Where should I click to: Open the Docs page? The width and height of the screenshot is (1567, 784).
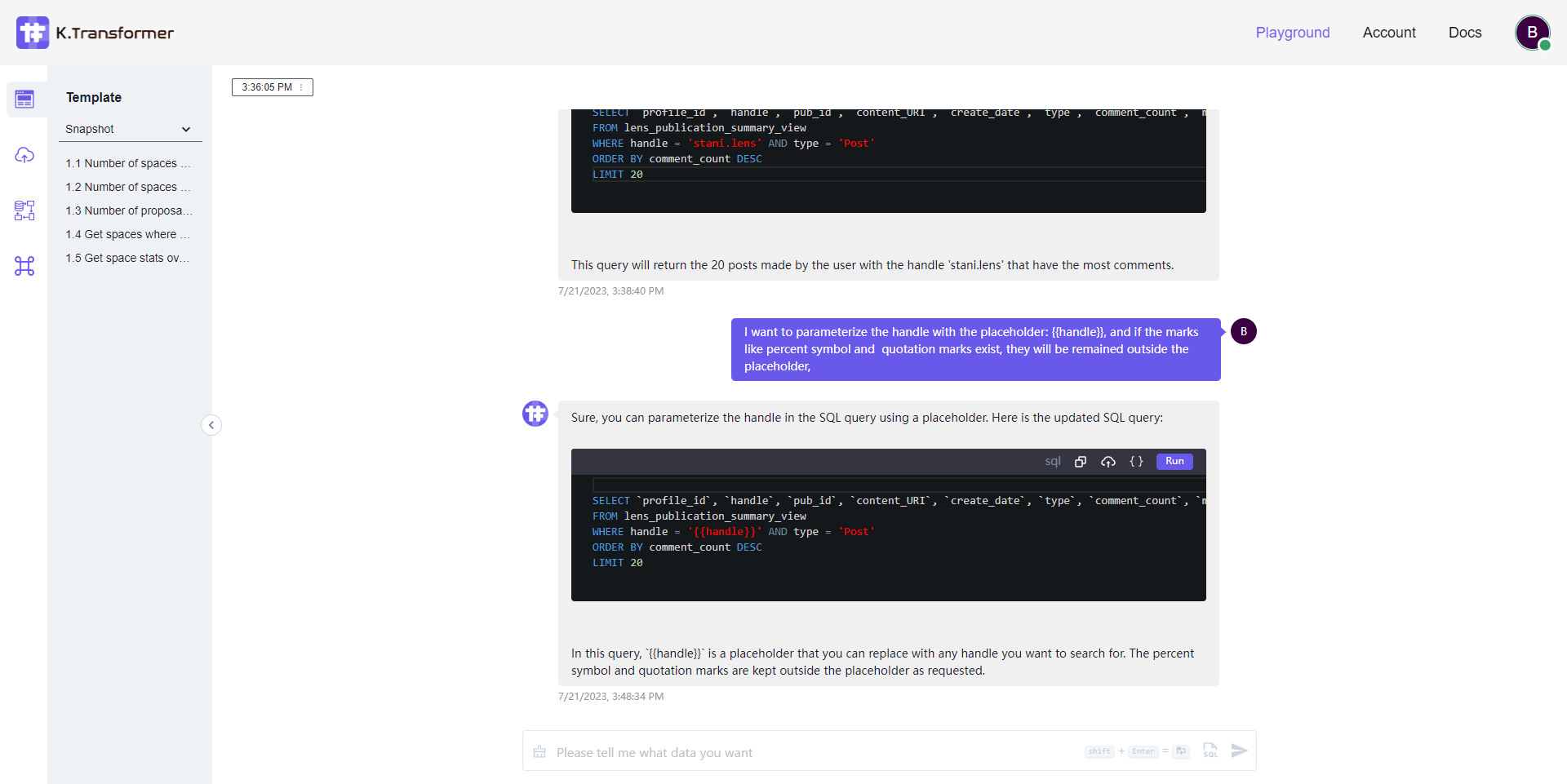coord(1464,33)
